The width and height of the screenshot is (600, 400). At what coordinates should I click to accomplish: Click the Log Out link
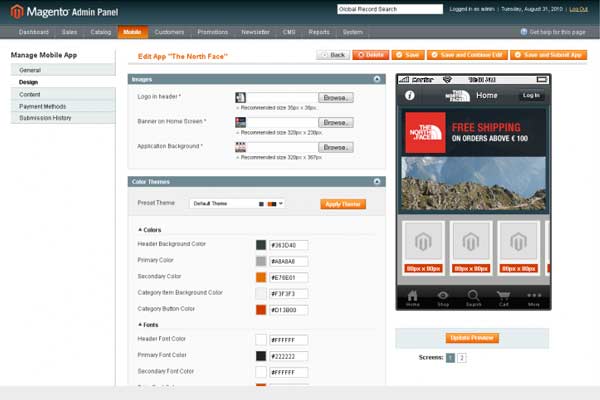point(578,9)
